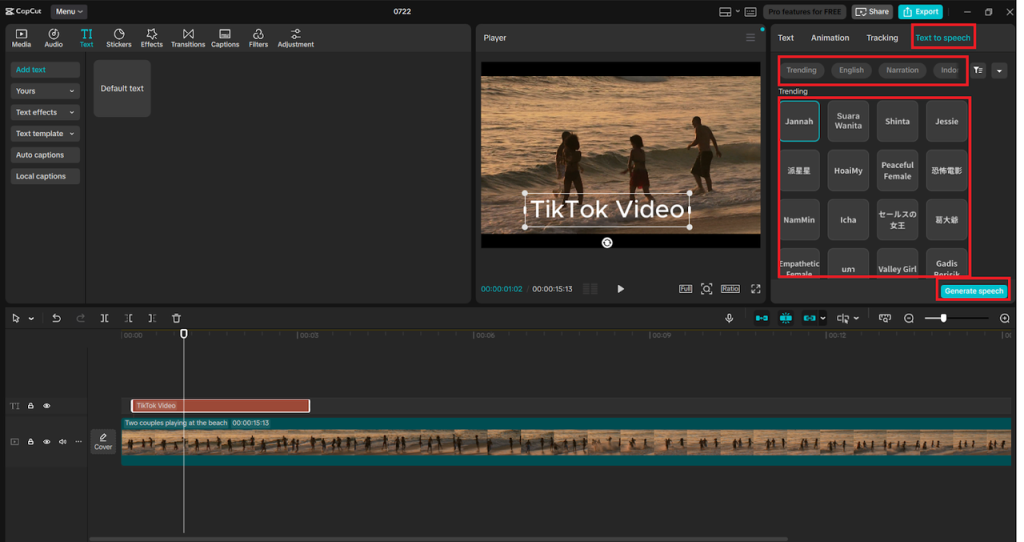Click the delete trash icon in timeline toolbar
The height and width of the screenshot is (542, 1024).
(x=176, y=318)
